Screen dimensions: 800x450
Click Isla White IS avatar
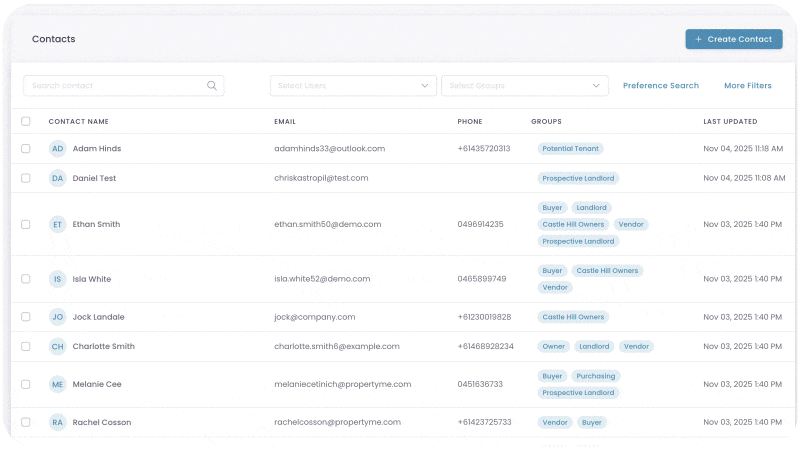58,279
